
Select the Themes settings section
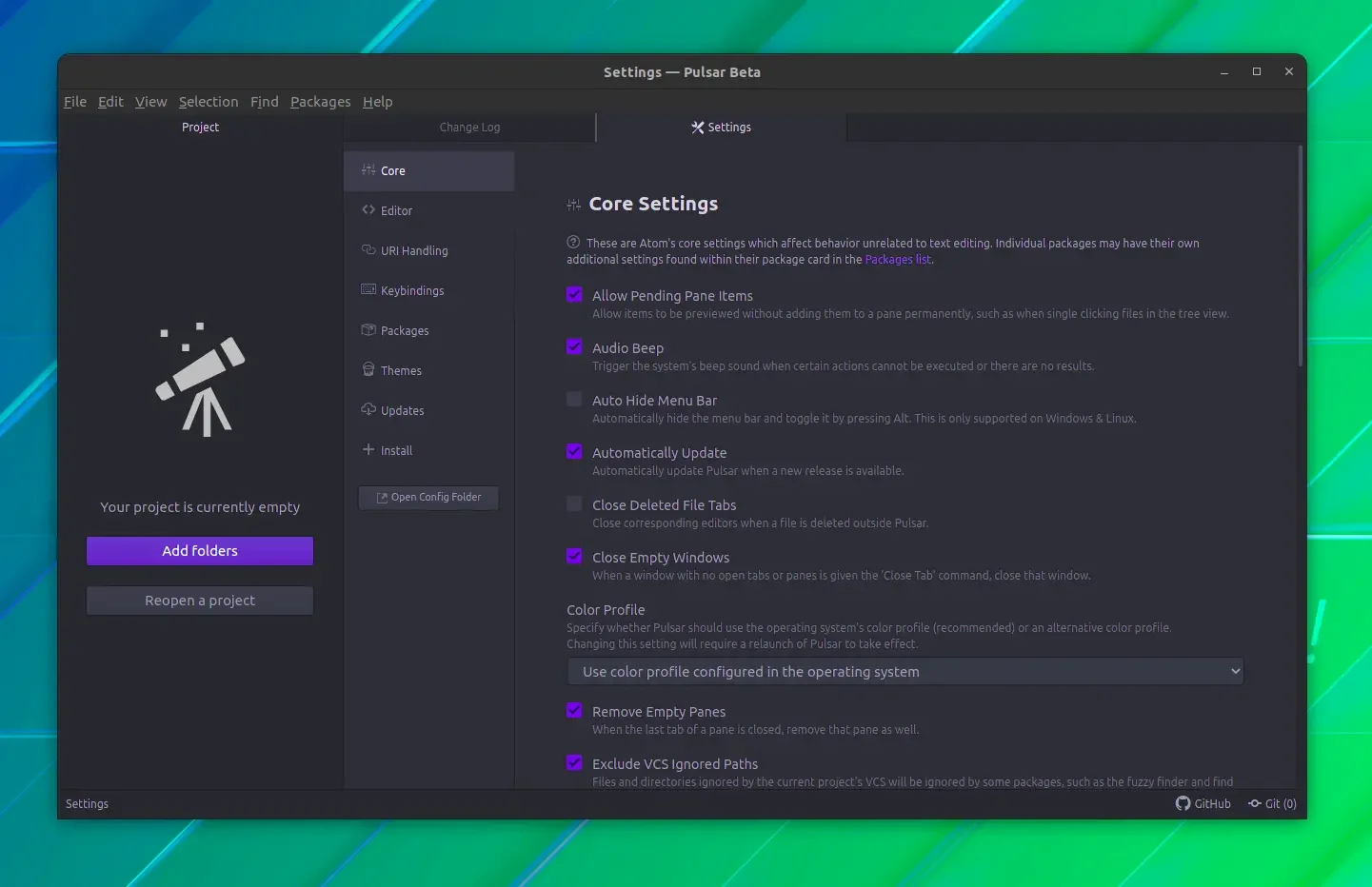(429, 371)
